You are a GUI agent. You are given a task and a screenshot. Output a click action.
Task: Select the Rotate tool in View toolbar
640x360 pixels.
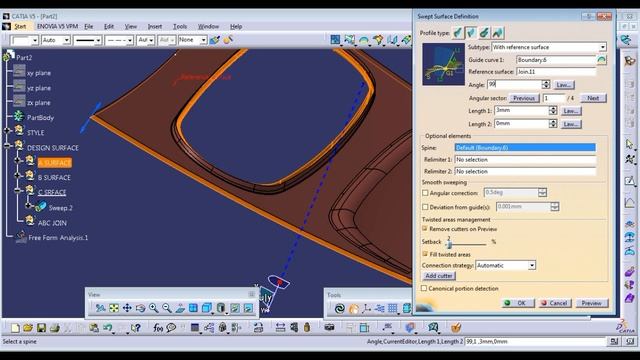click(140, 308)
